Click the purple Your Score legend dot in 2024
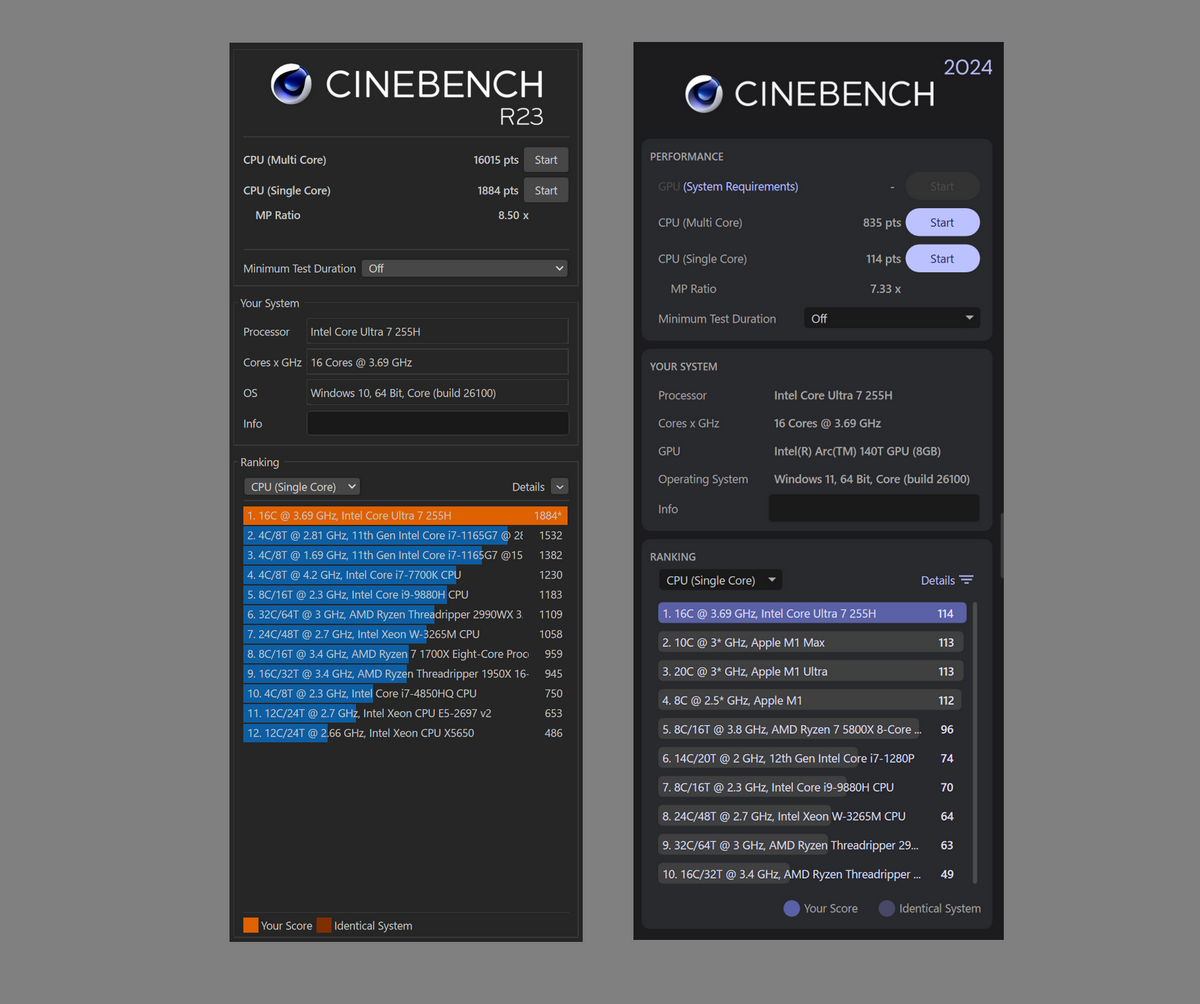This screenshot has height=1004, width=1200. [791, 908]
